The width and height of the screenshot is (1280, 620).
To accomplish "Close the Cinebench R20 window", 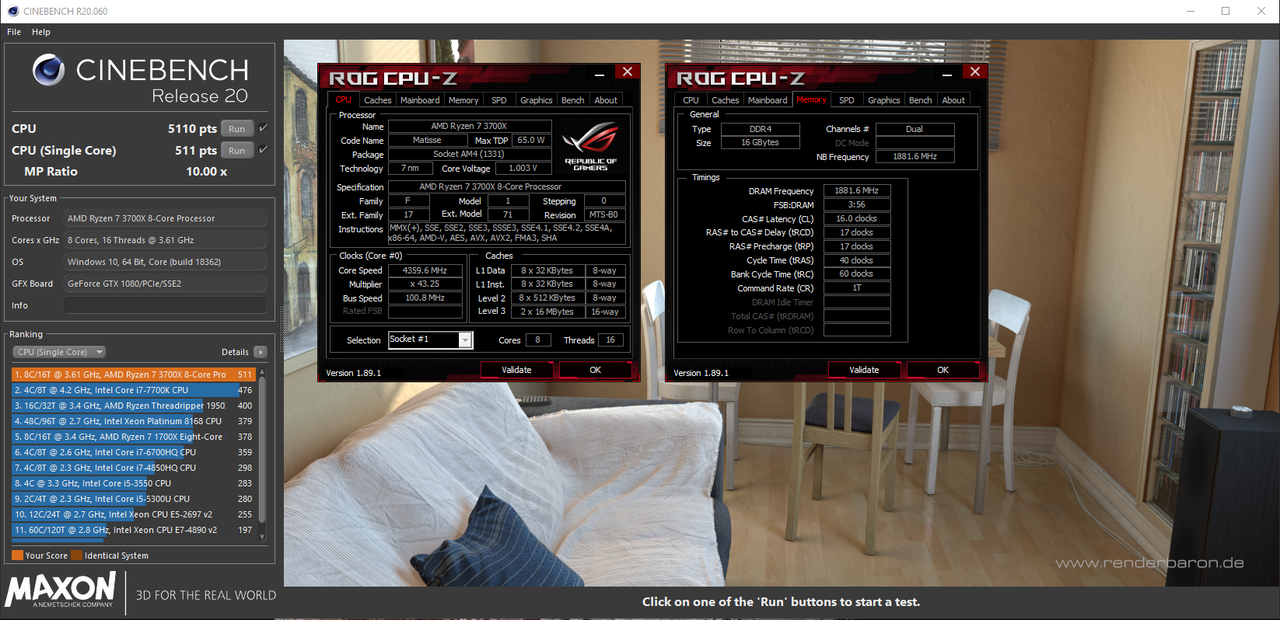I will pyautogui.click(x=1261, y=11).
